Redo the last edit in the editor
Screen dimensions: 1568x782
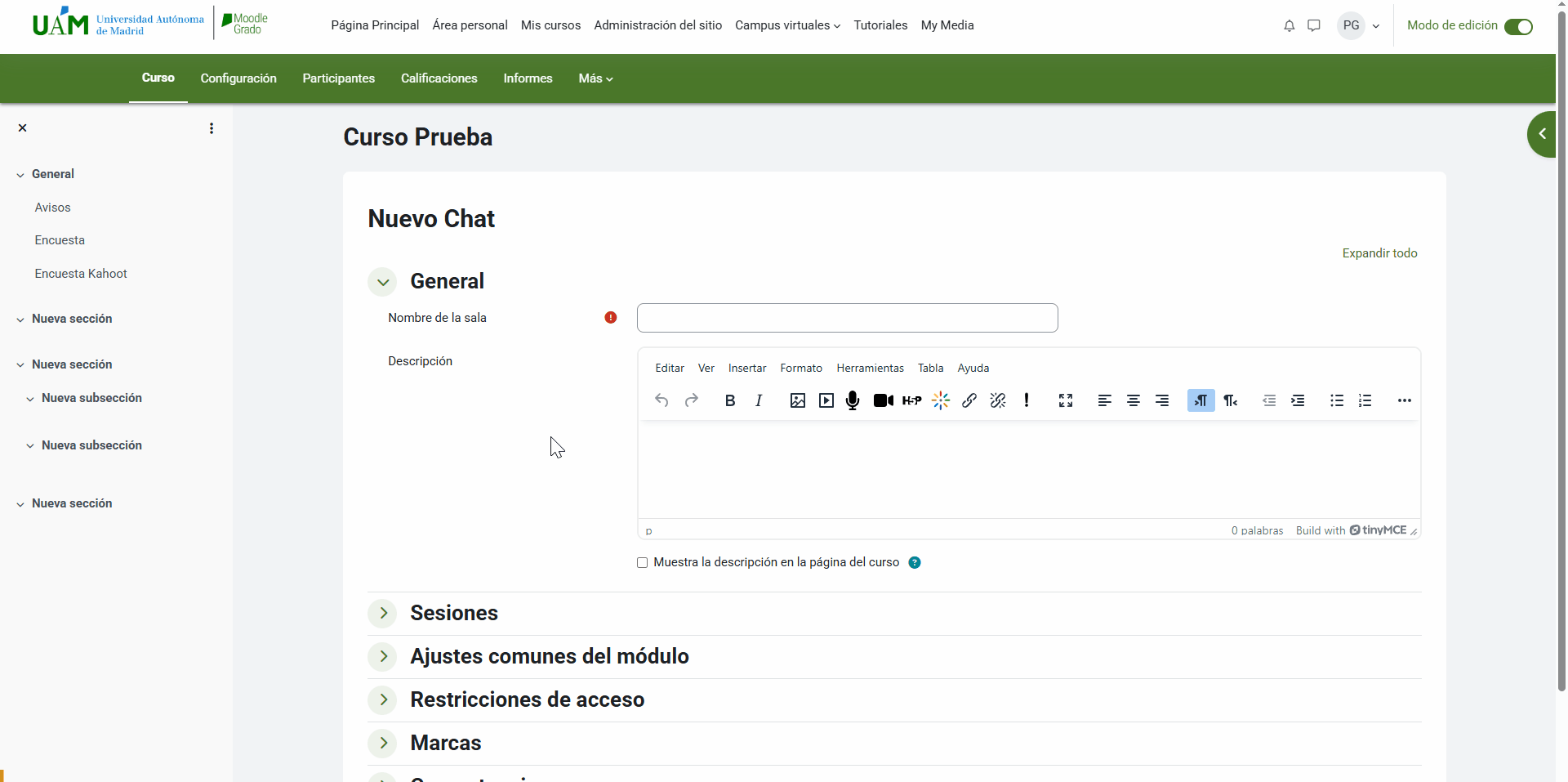(x=692, y=400)
